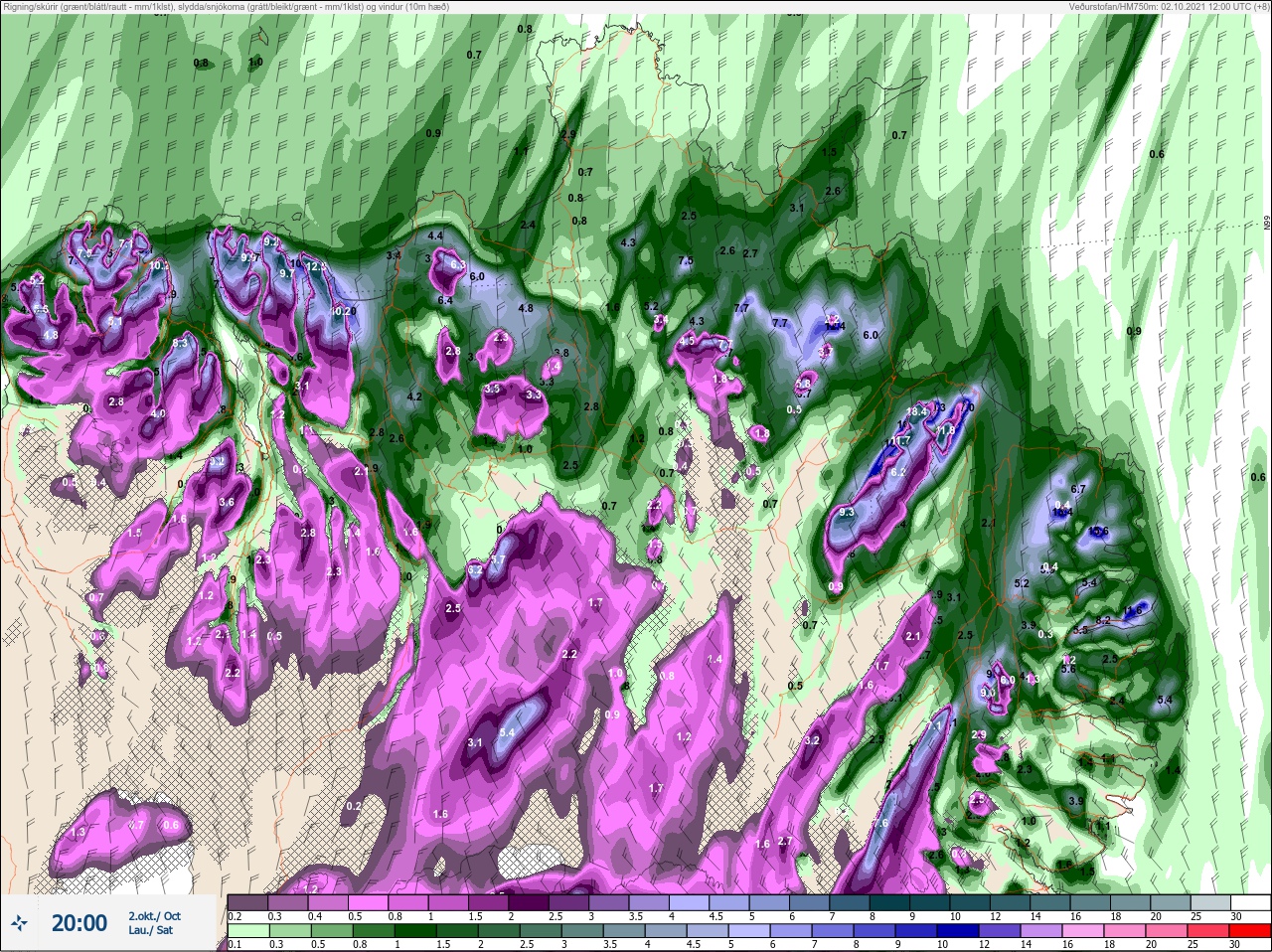Click the '4.2' precipitation value on map
Viewport: 1272px width, 952px height.
click(415, 397)
